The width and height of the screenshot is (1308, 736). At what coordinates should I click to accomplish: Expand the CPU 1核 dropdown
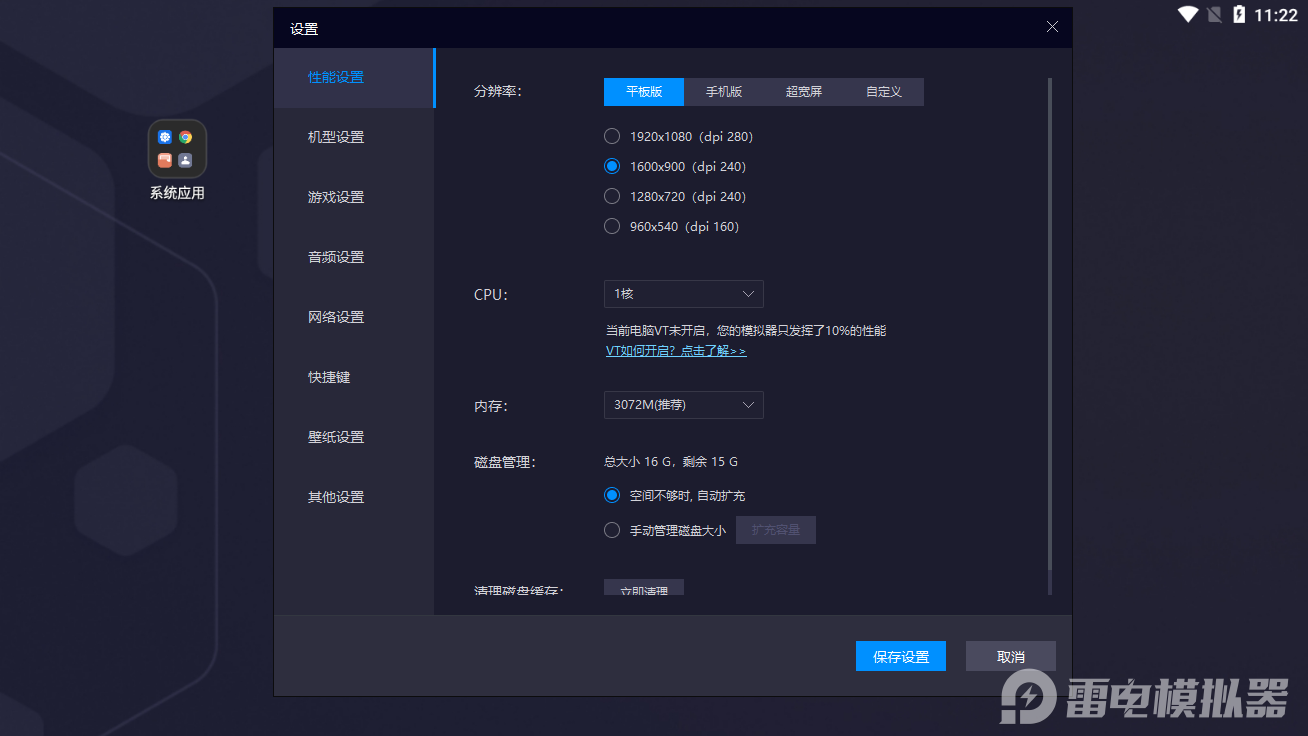click(x=684, y=294)
